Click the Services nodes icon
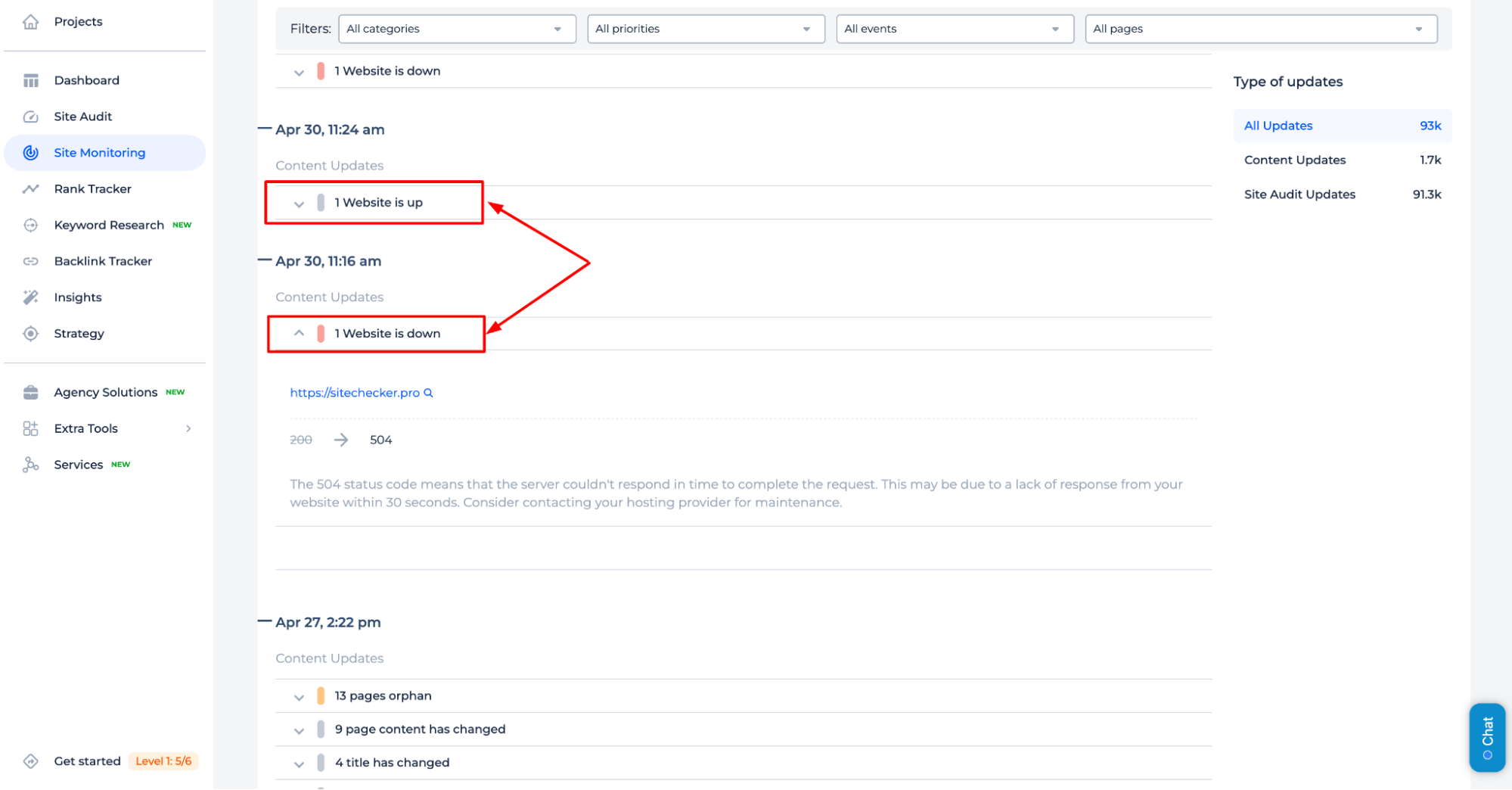This screenshot has width=1512, height=790. tap(30, 465)
